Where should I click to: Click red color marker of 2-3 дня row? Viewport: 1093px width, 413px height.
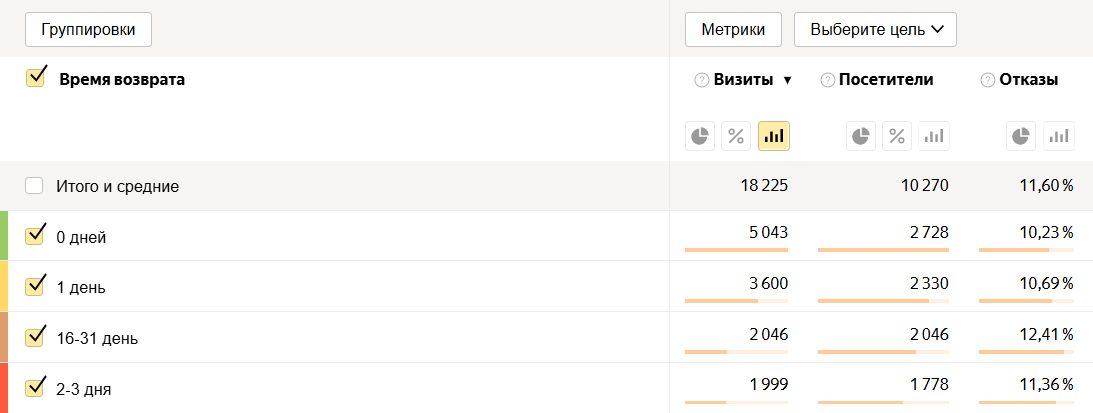coord(4,387)
